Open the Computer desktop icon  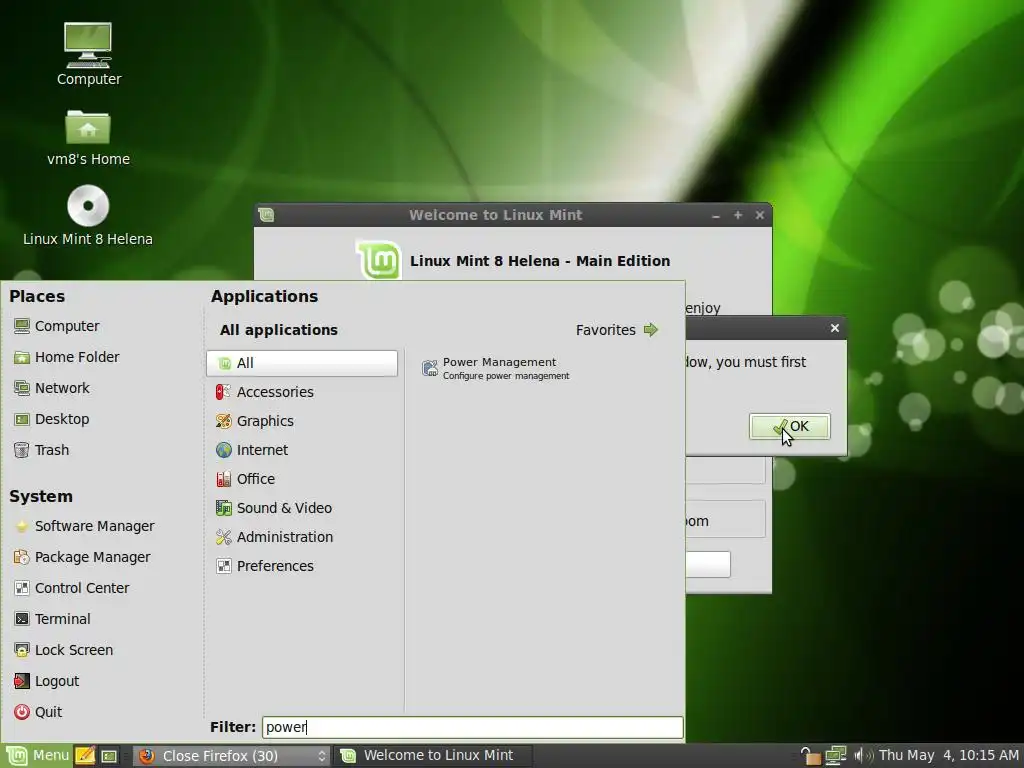click(x=88, y=54)
